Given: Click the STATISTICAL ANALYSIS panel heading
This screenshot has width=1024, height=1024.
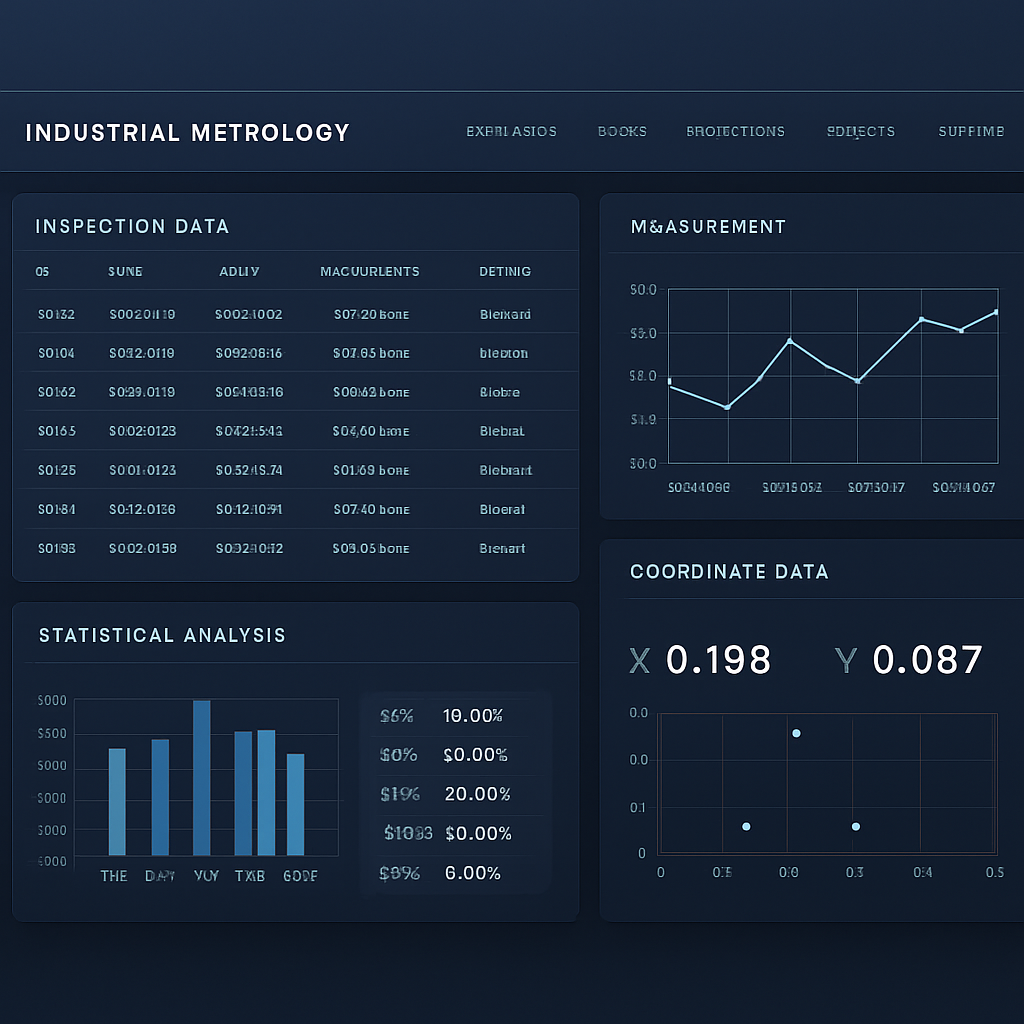Looking at the screenshot, I should click(x=163, y=635).
